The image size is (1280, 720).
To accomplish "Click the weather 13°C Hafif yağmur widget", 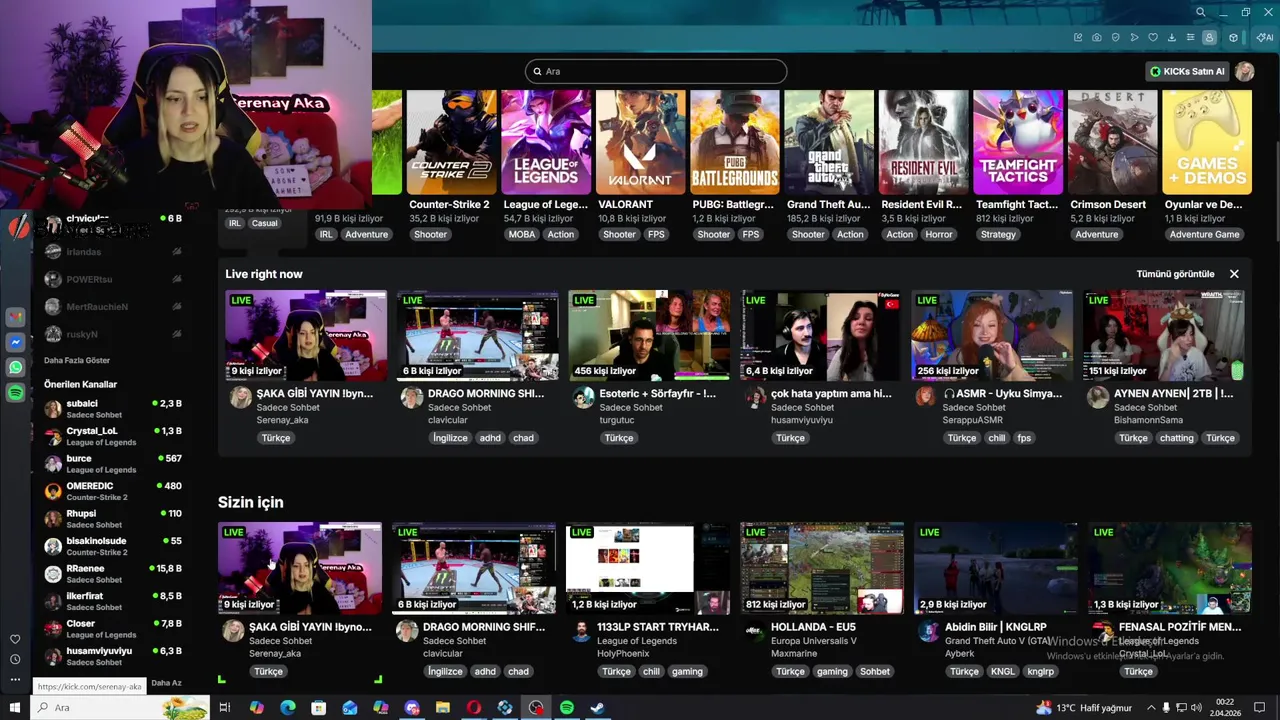I will click(1084, 708).
